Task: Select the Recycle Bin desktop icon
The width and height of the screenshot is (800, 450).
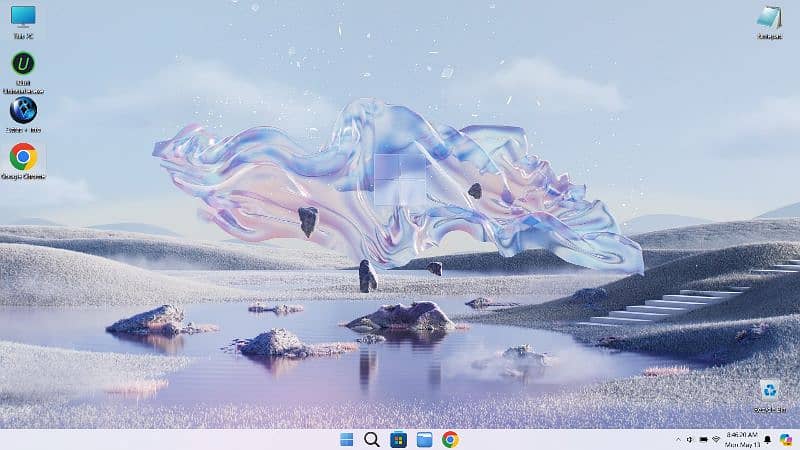Action: pos(768,392)
